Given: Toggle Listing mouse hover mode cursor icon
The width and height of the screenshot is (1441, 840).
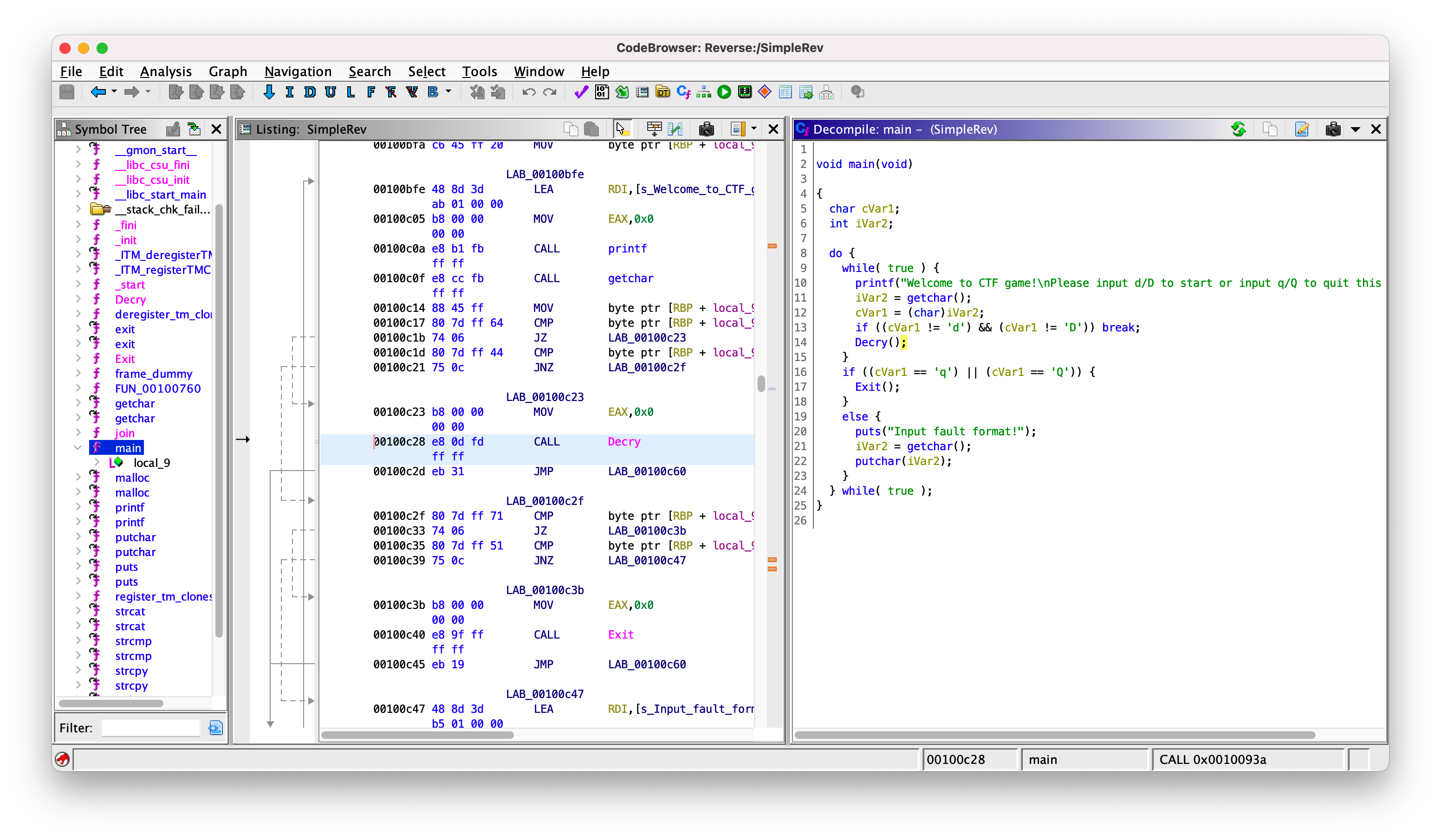Looking at the screenshot, I should (x=622, y=129).
